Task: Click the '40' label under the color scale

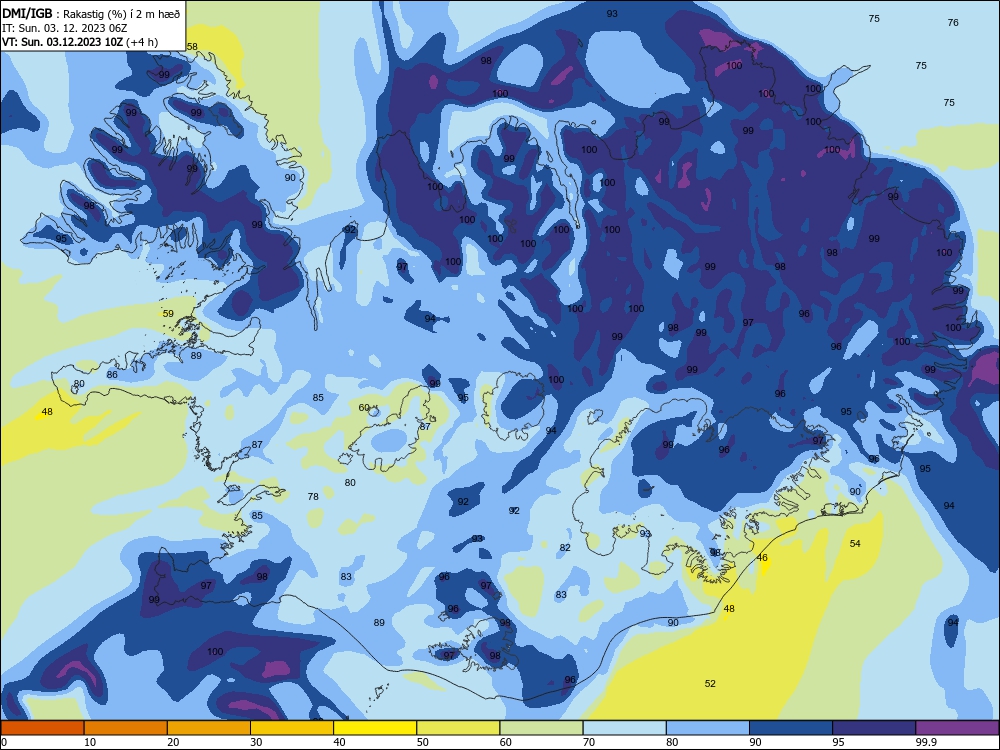Action: tap(339, 742)
